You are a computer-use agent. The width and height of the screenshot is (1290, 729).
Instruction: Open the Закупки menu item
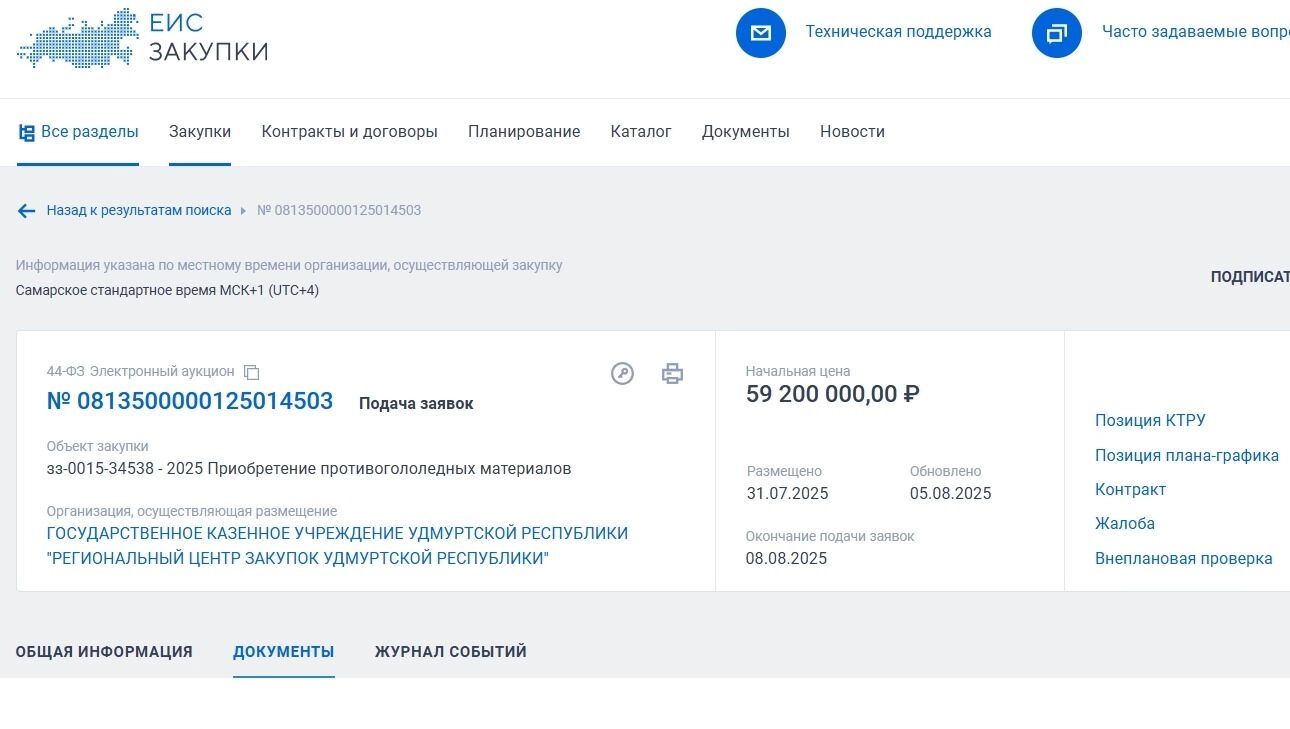200,132
